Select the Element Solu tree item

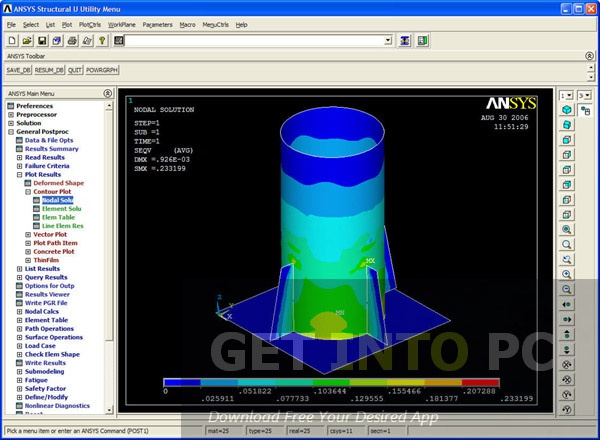pyautogui.click(x=62, y=209)
